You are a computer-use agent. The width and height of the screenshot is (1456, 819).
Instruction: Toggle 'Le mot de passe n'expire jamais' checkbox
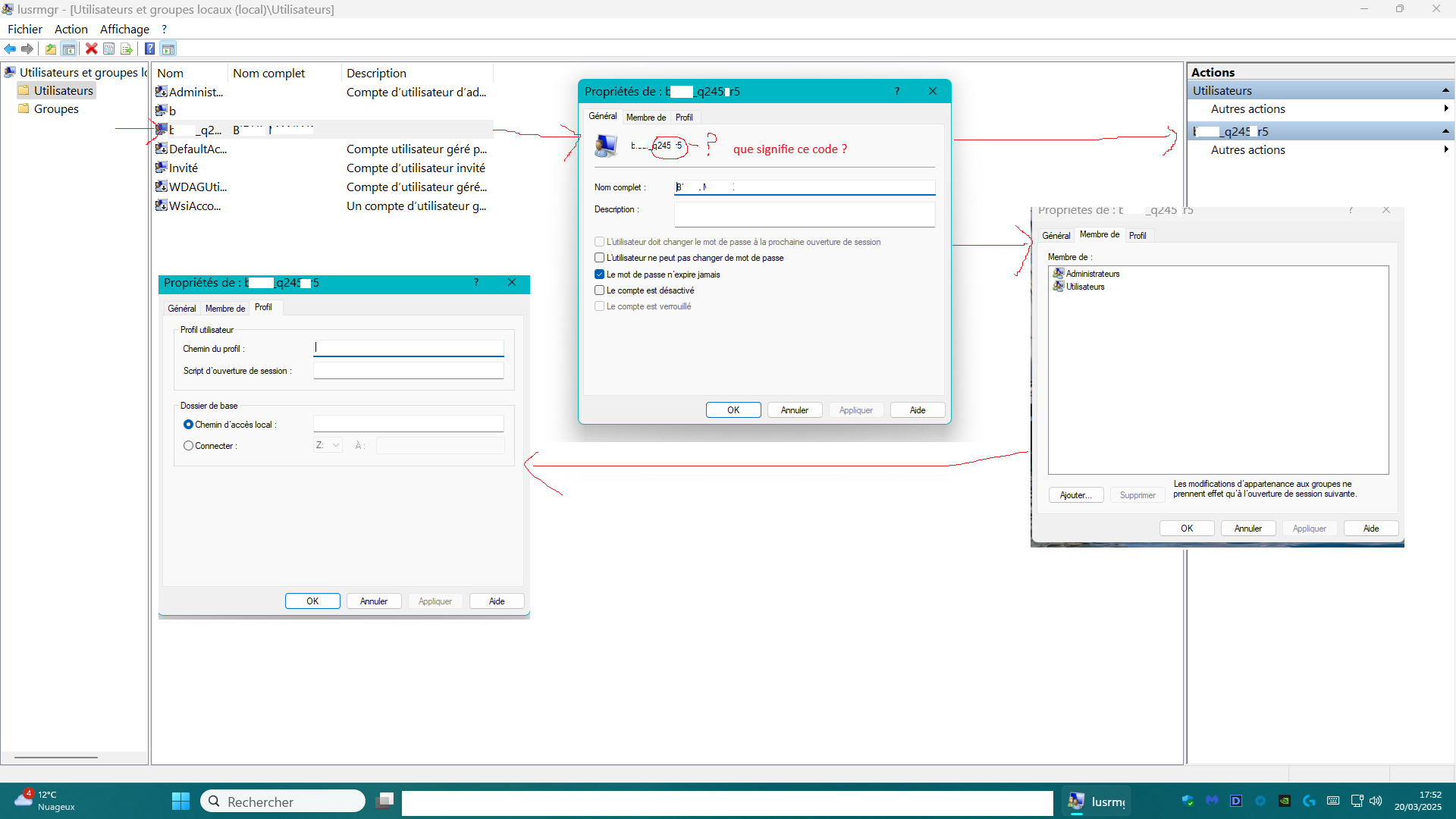pyautogui.click(x=600, y=275)
